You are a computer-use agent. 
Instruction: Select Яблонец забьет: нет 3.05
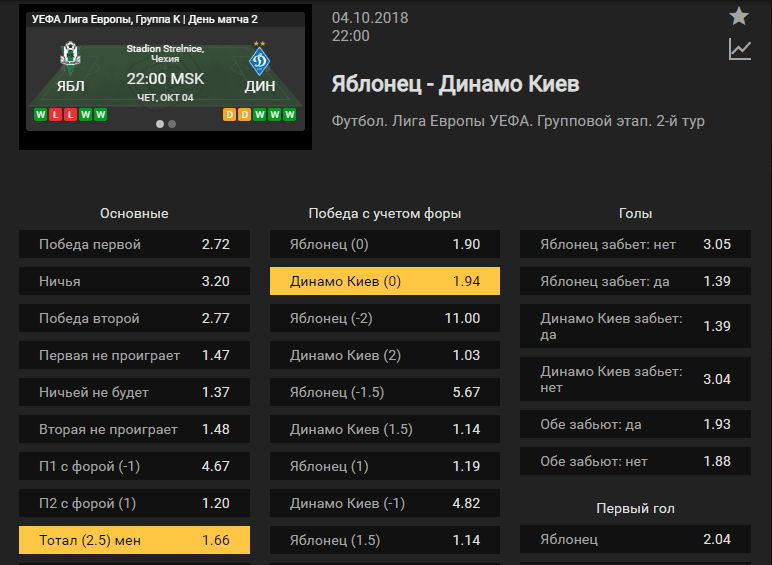coord(636,244)
